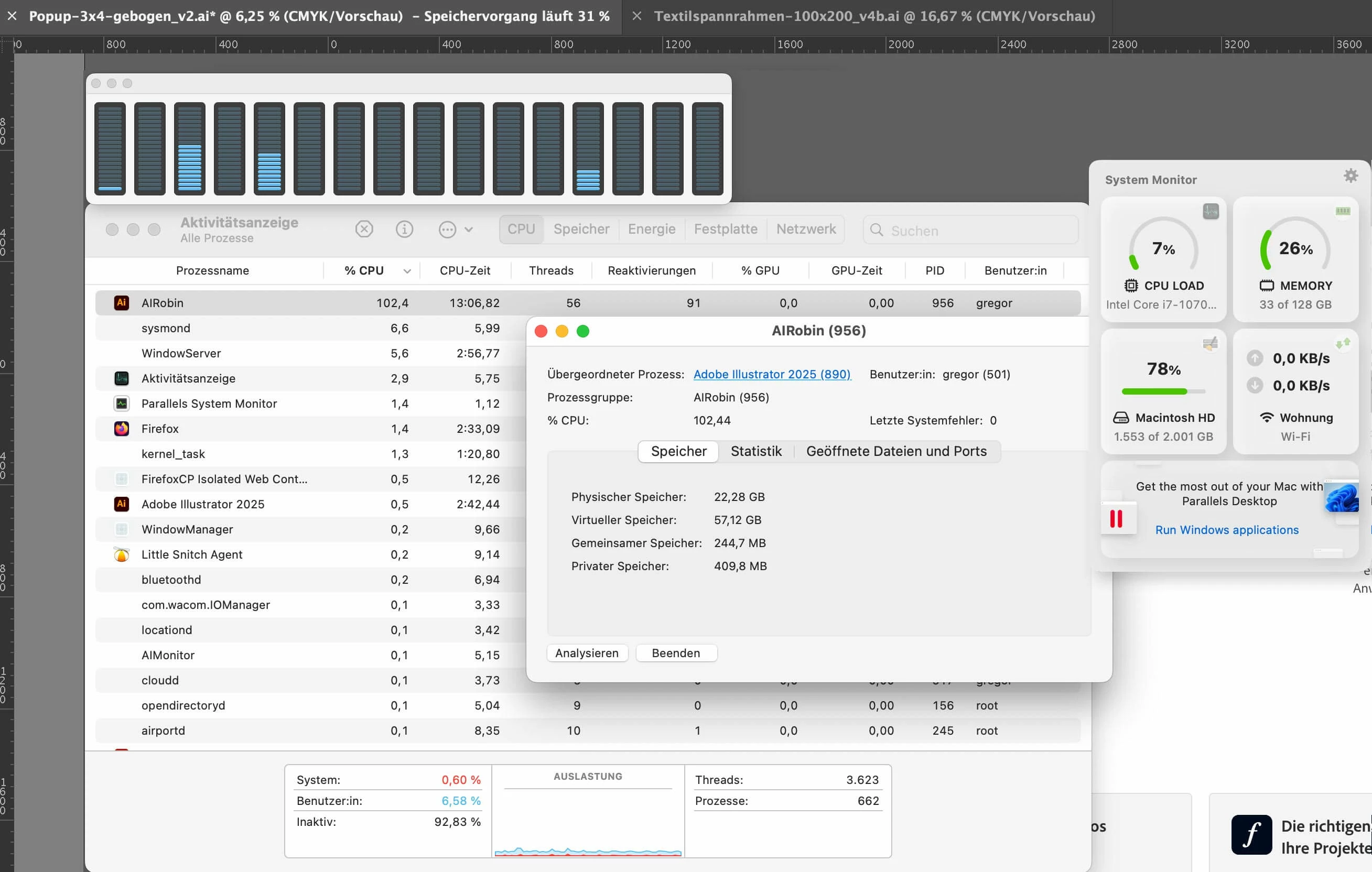
Task: Open System Monitor settings gear
Action: [x=1351, y=176]
